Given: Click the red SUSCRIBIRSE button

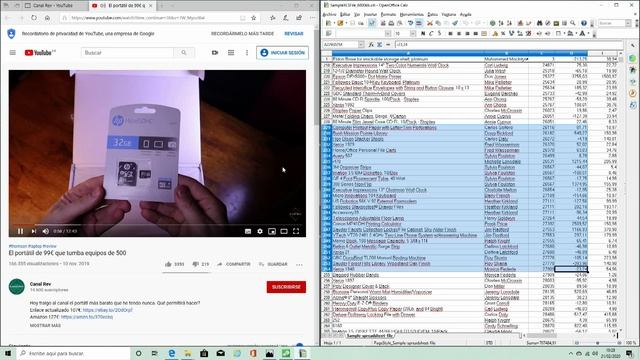Looking at the screenshot, I should pyautogui.click(x=286, y=287).
